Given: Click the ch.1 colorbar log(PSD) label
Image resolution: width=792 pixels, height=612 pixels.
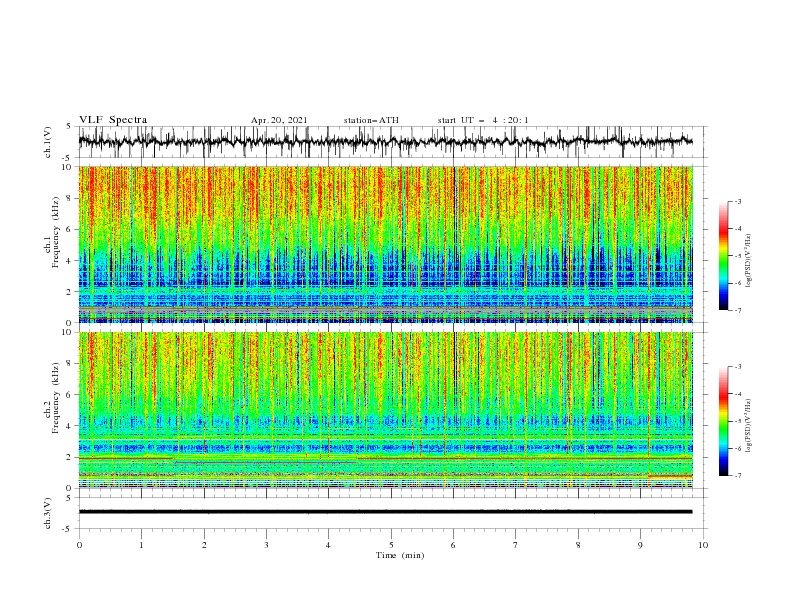Looking at the screenshot, I should tap(749, 261).
